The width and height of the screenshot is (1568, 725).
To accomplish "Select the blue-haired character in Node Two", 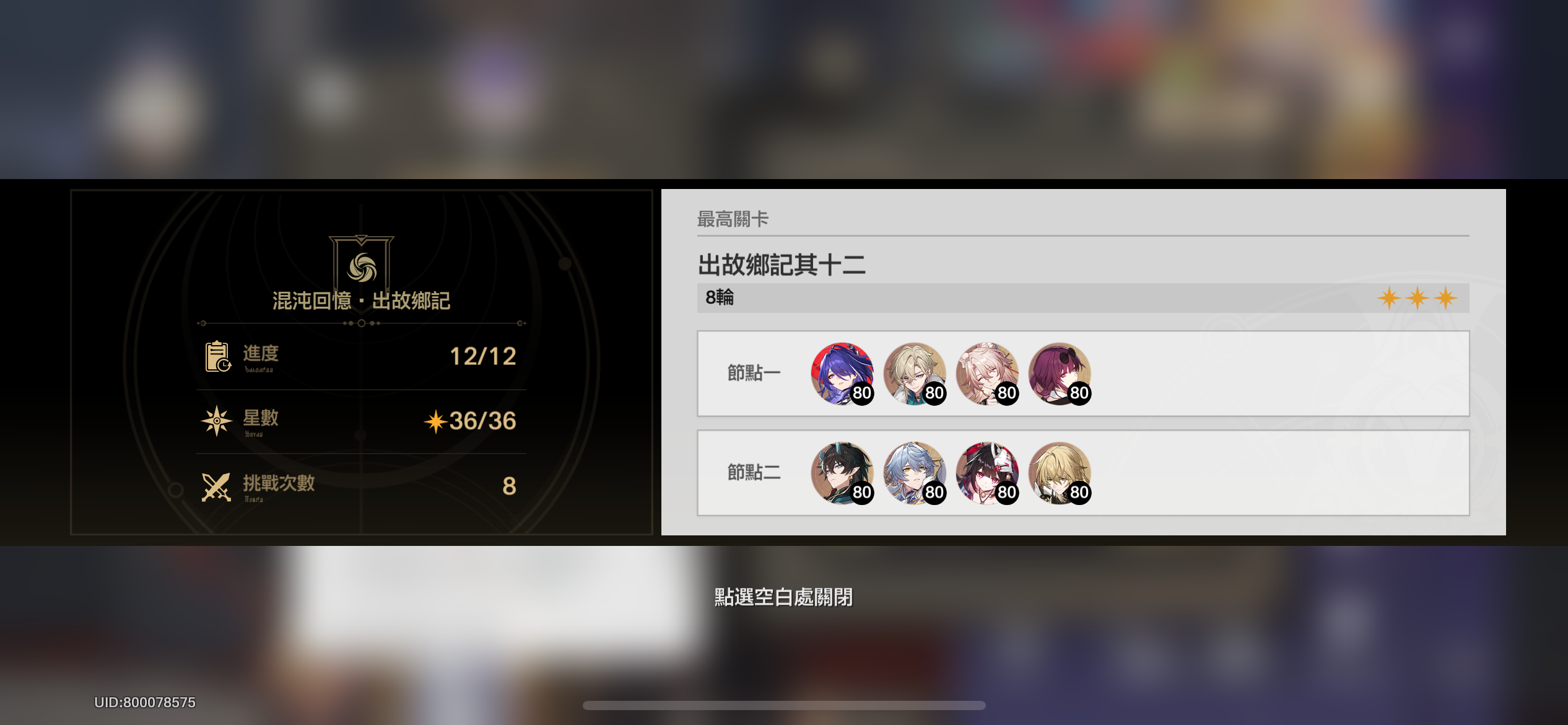I will pos(915,473).
